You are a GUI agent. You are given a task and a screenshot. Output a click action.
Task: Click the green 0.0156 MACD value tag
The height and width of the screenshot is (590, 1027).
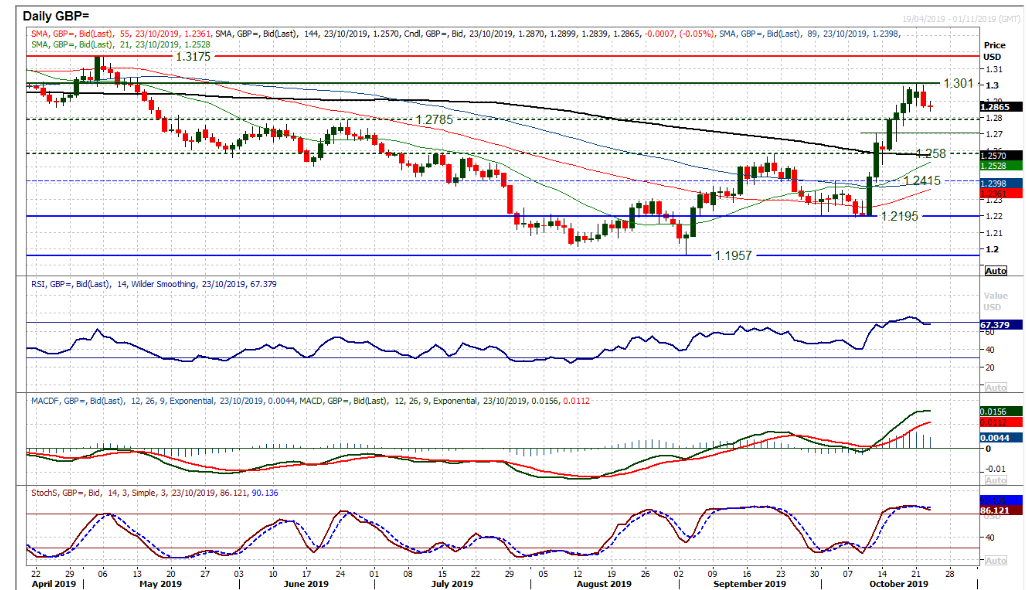click(x=1000, y=411)
